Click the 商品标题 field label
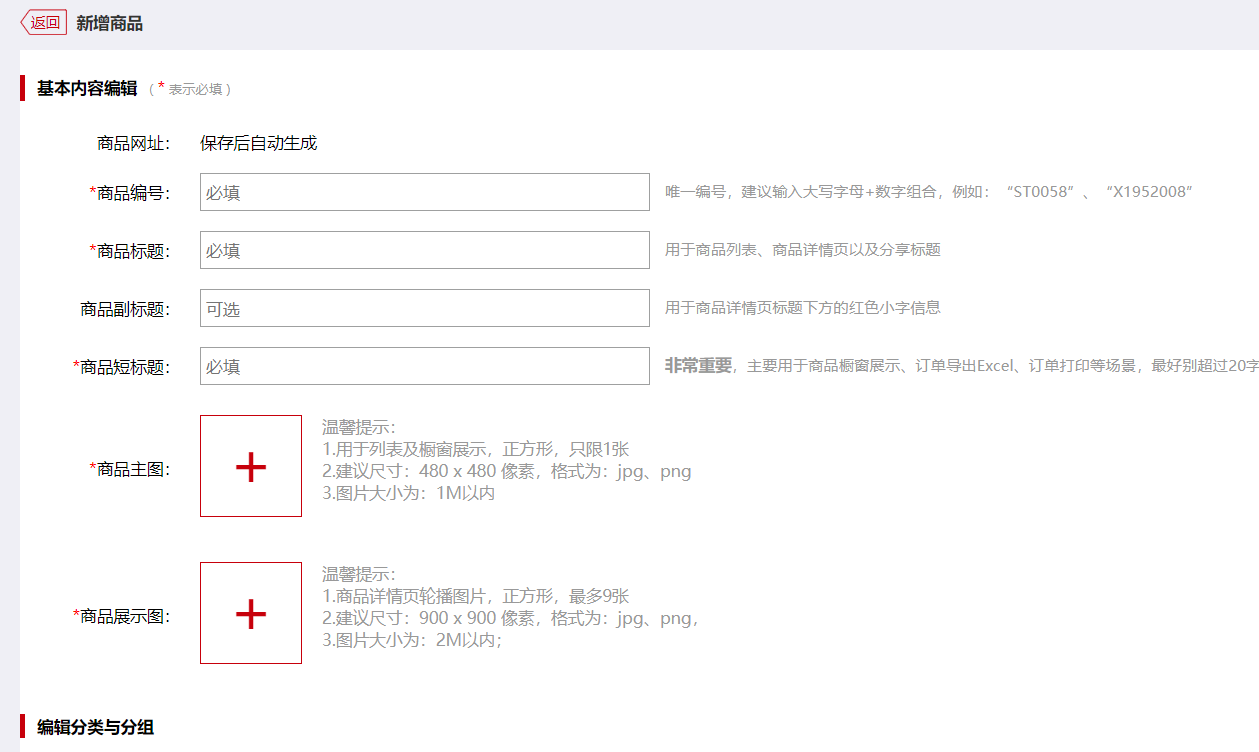 click(x=133, y=251)
